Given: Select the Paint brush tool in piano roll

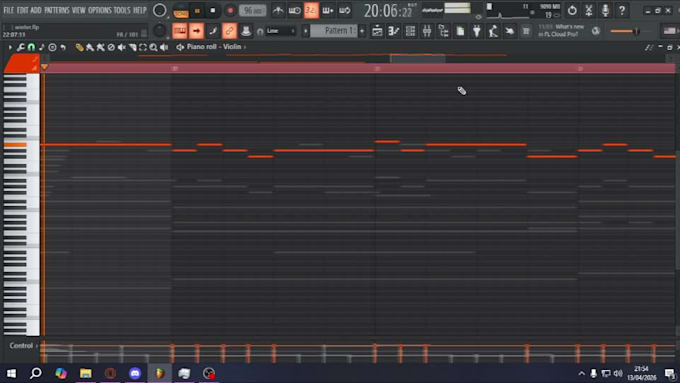Looking at the screenshot, I should point(90,47).
